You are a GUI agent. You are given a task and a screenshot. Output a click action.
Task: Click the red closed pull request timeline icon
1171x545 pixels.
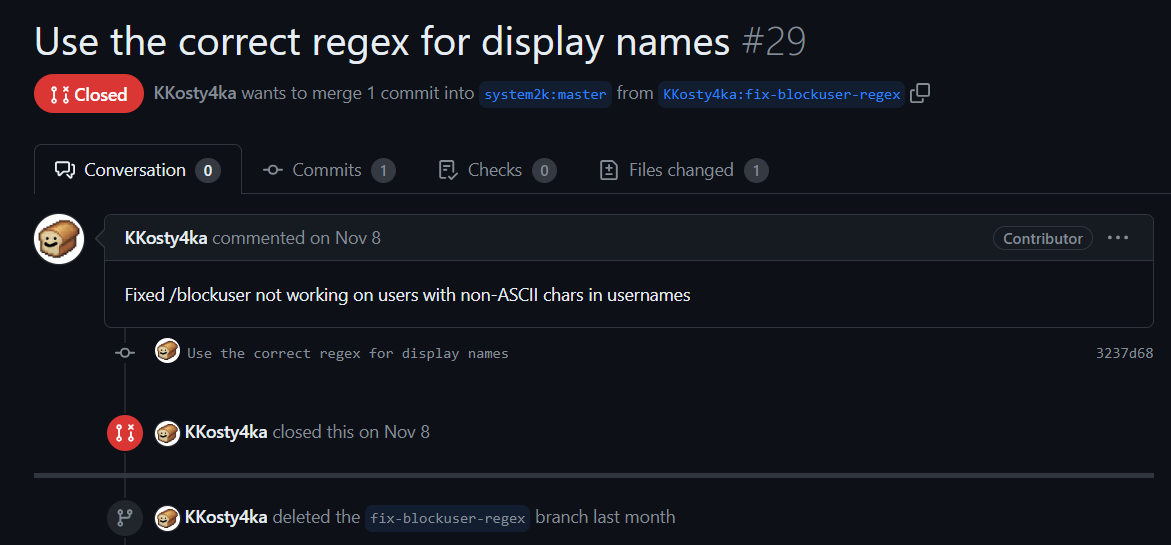pos(125,432)
